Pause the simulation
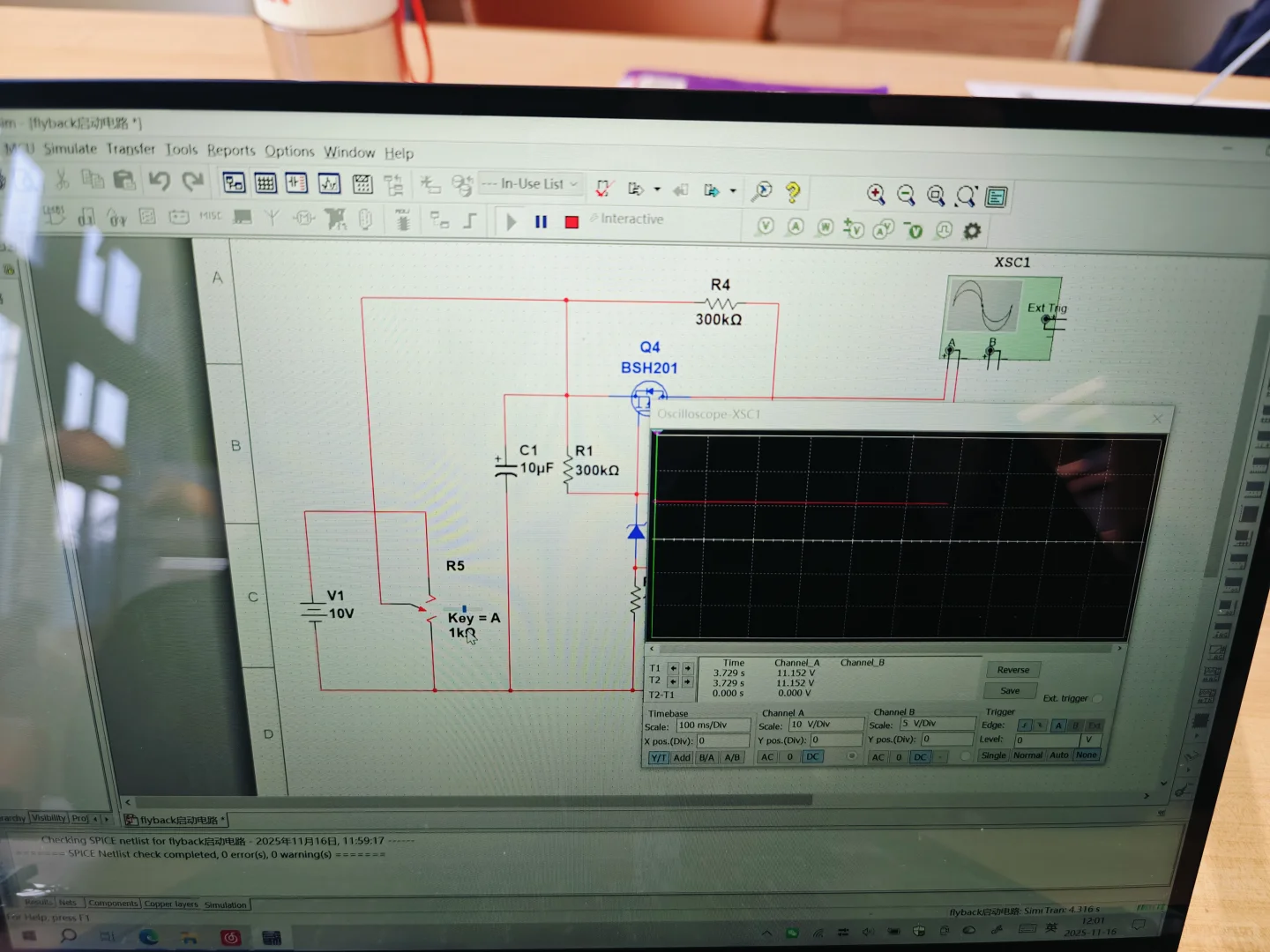1270x952 pixels. (541, 220)
